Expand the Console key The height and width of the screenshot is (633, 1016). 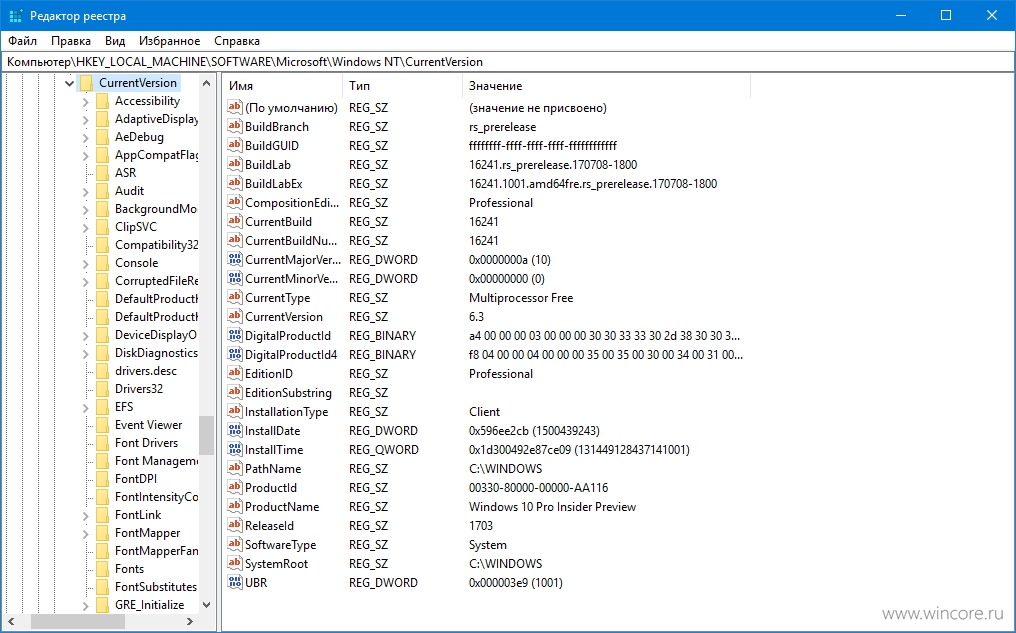click(86, 263)
